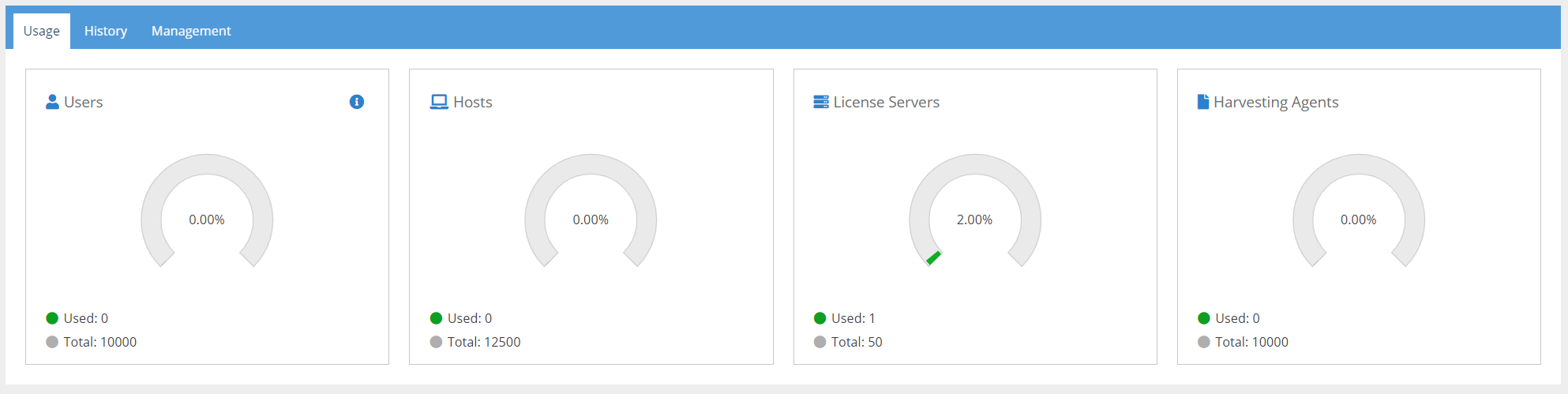Click the gray Total dot in License Servers card
The image size is (1568, 394).
820,342
